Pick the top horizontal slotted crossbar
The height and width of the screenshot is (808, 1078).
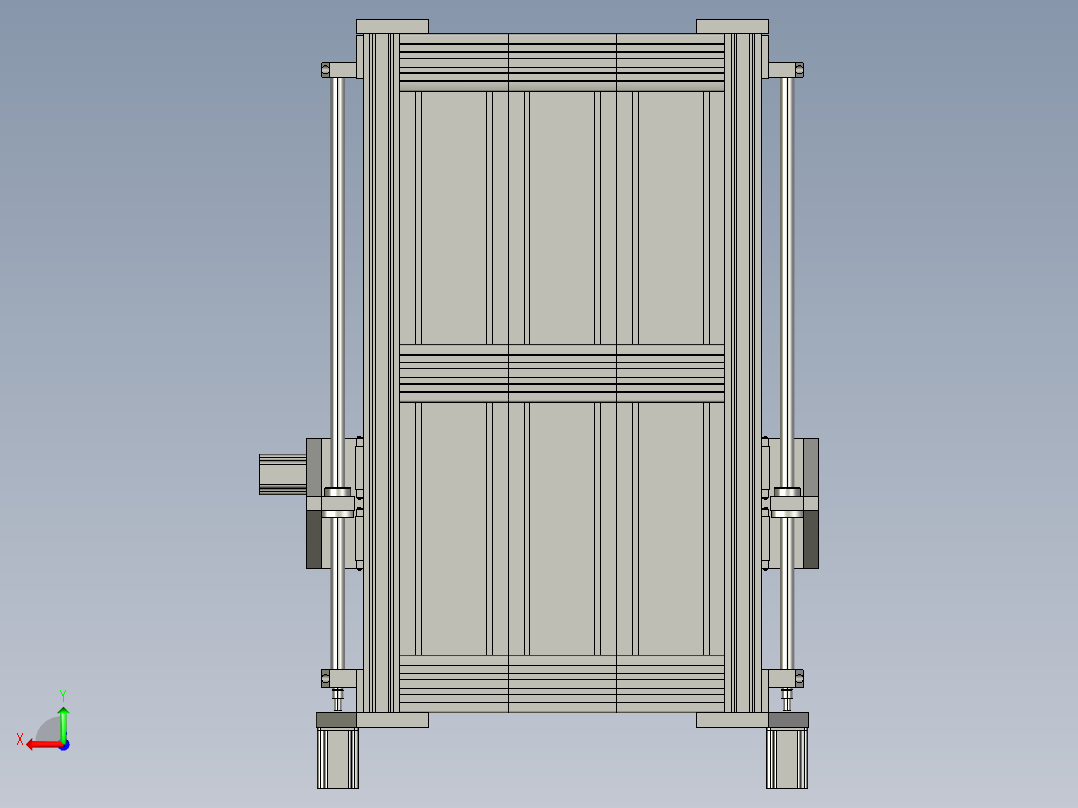point(561,62)
